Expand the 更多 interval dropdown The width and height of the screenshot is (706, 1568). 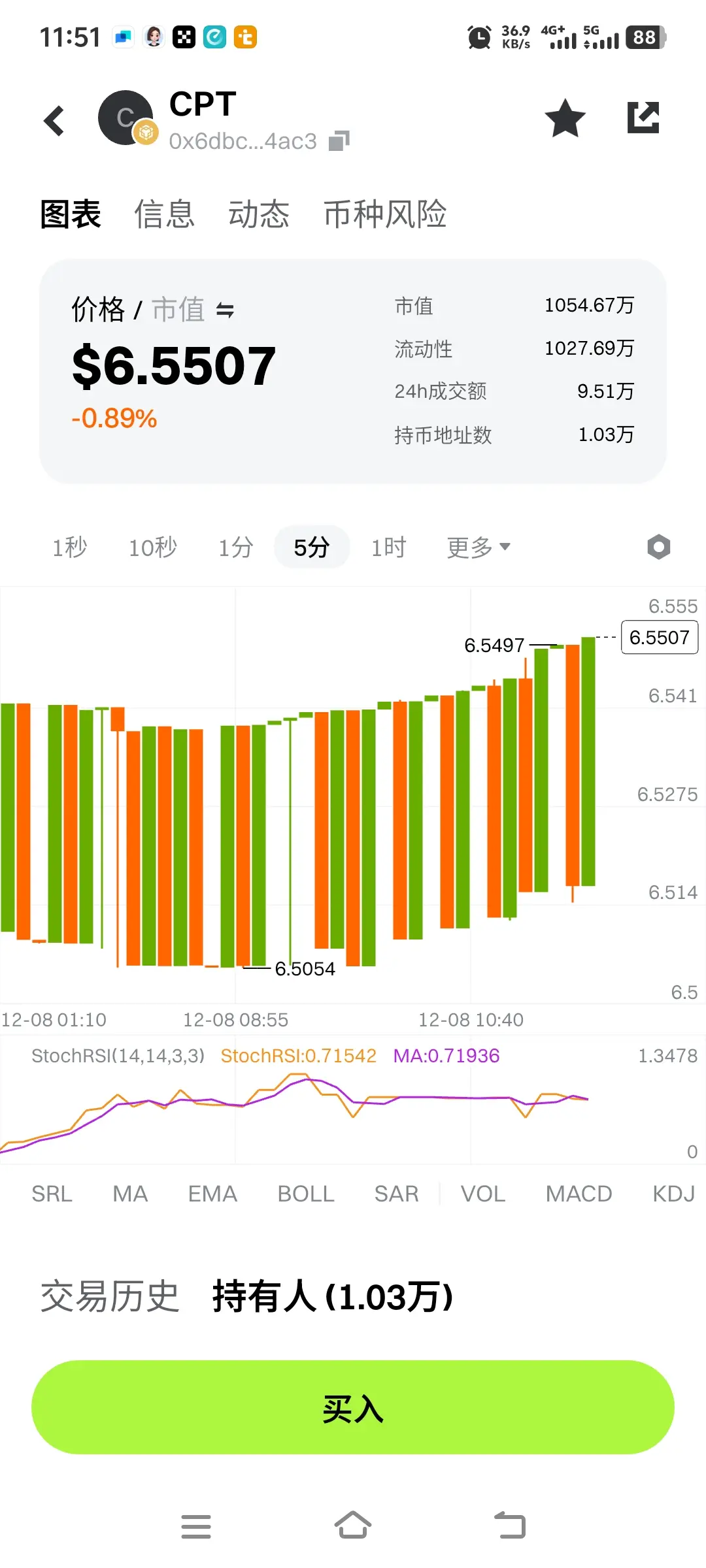click(479, 547)
